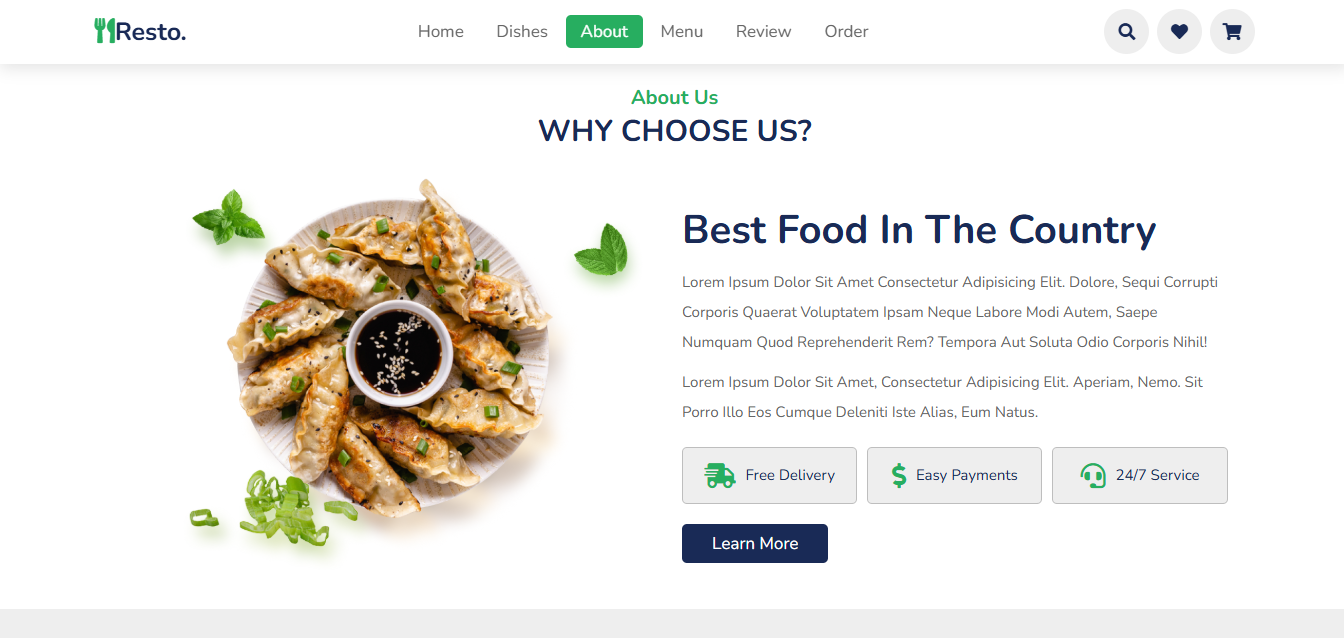Select the 24/7 Service box
The width and height of the screenshot is (1344, 638).
coord(1140,475)
